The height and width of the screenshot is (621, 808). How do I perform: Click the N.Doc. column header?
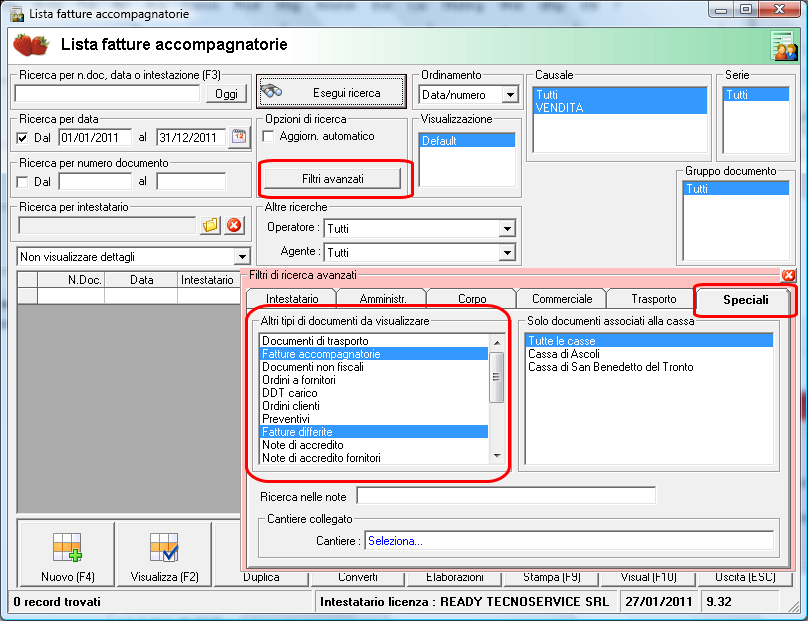[x=71, y=280]
